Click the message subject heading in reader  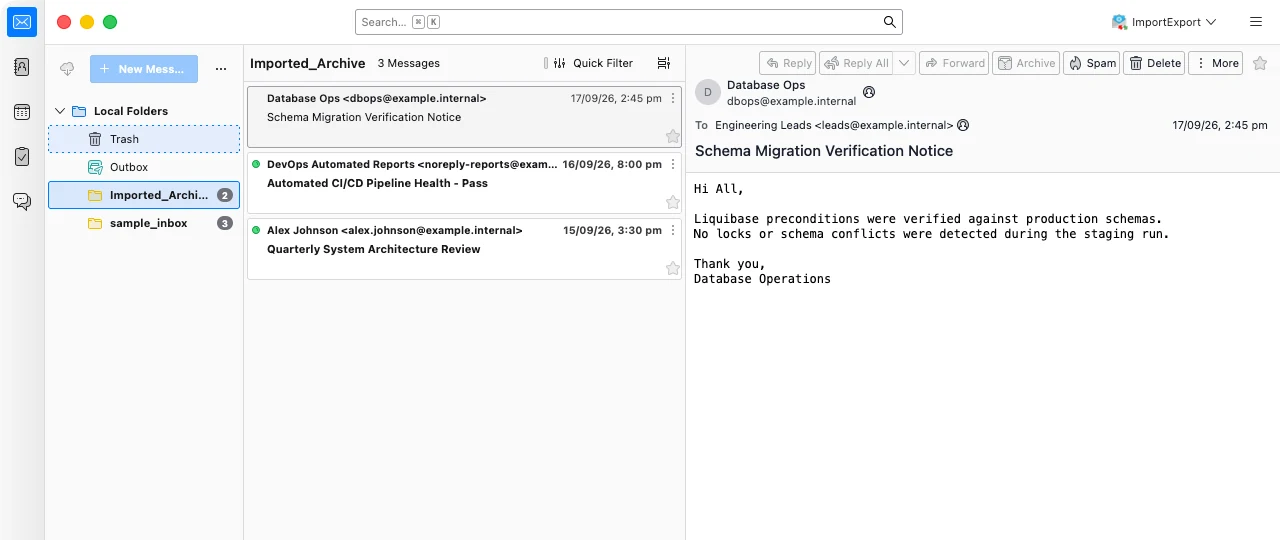pyautogui.click(x=824, y=151)
